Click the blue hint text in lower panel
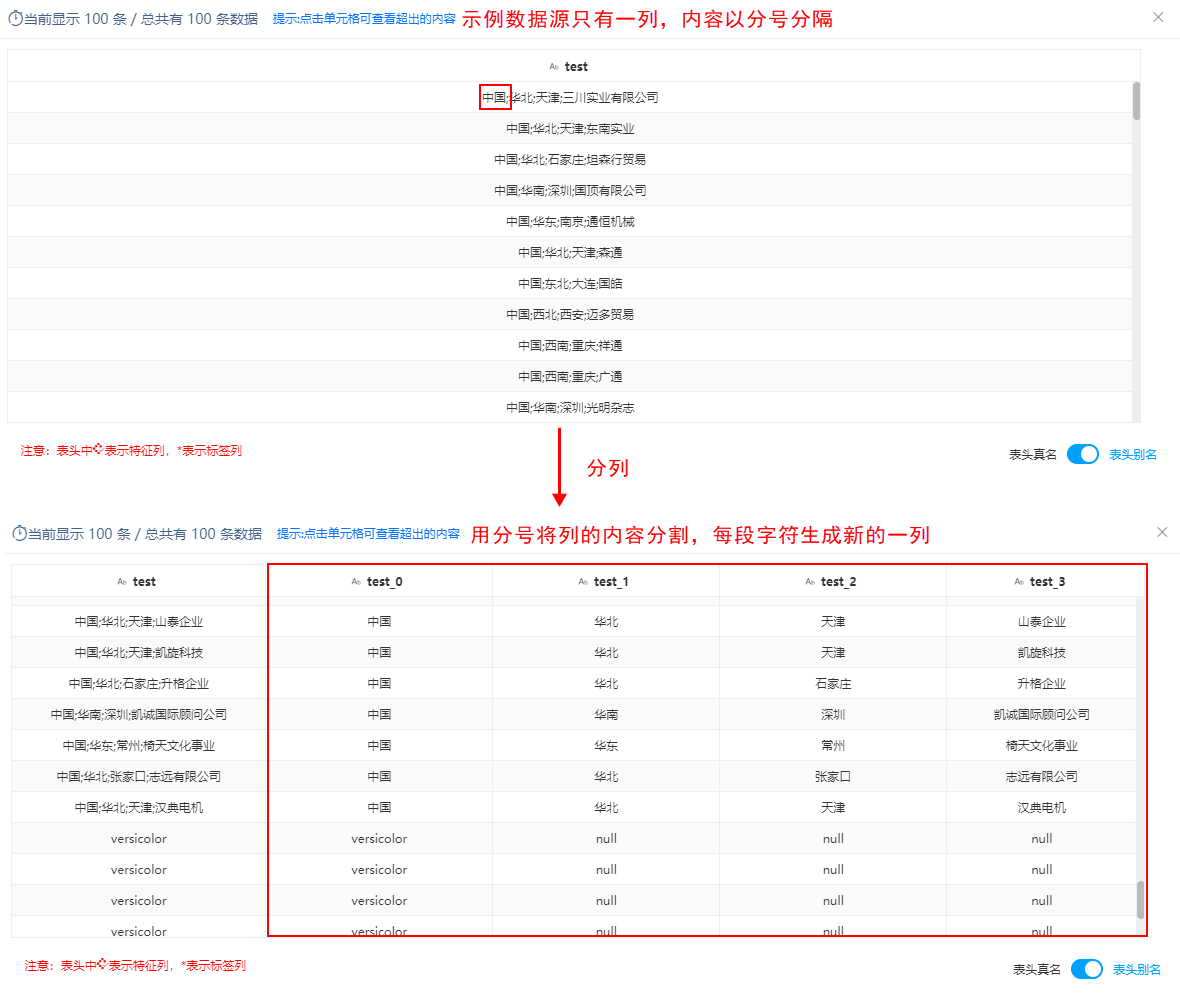The image size is (1180, 1004). (x=368, y=534)
